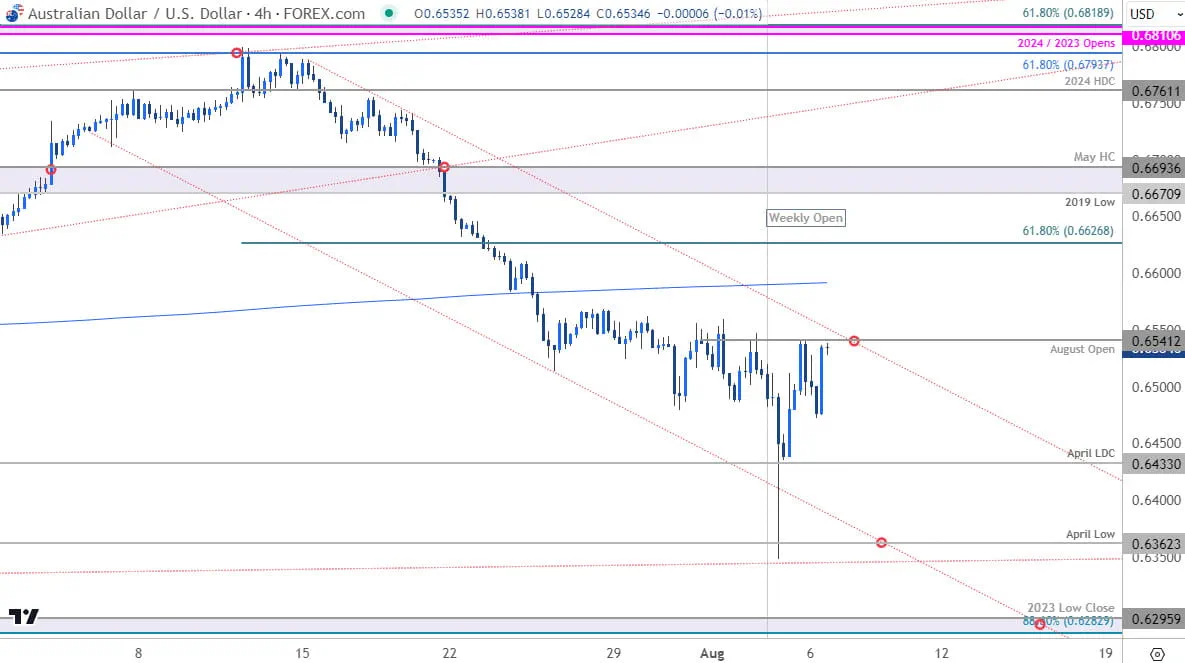Click the open value O0.65352 in header
The width and height of the screenshot is (1185, 663).
tap(442, 14)
